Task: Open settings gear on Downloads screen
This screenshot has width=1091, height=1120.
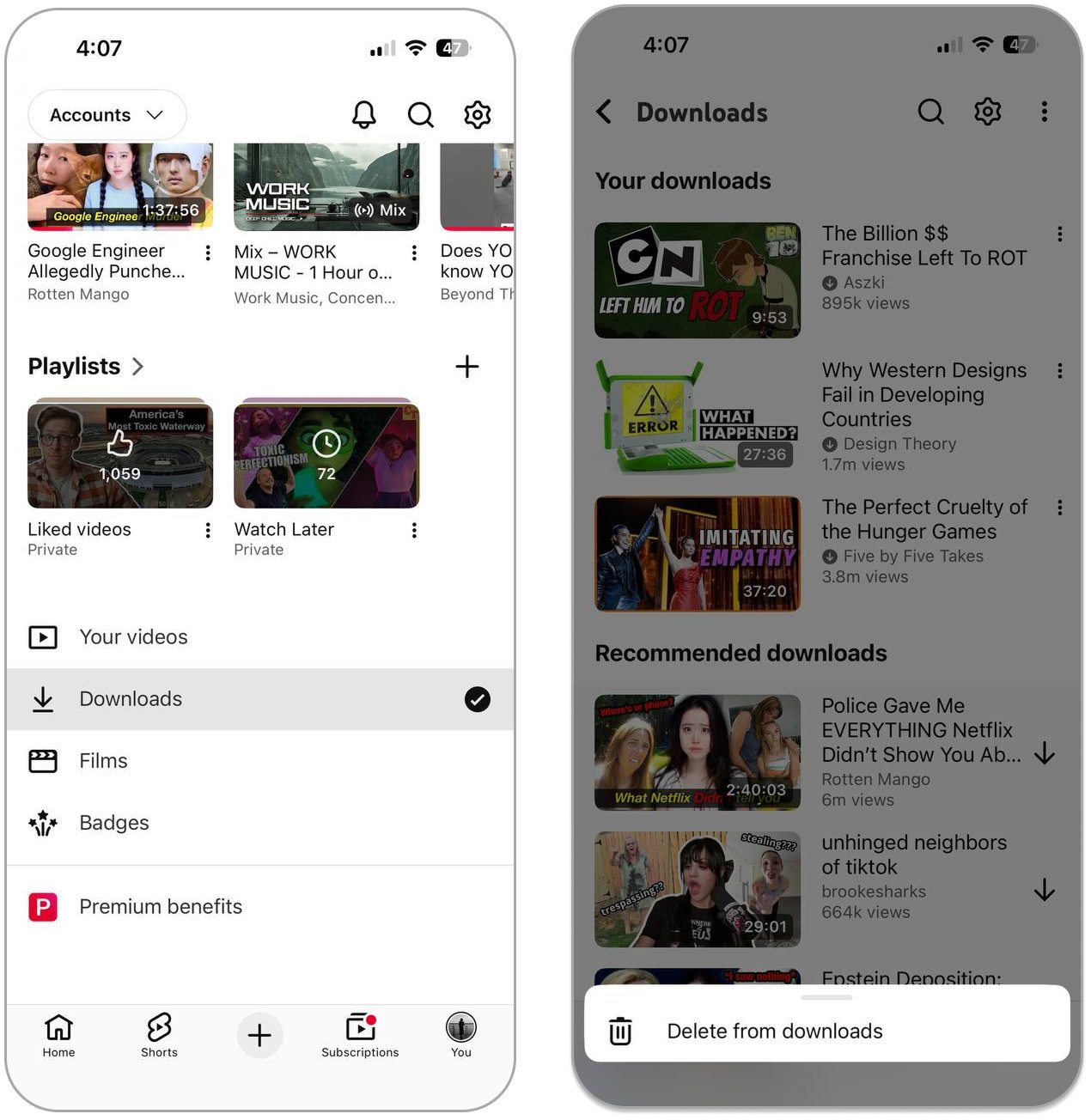Action: point(987,111)
